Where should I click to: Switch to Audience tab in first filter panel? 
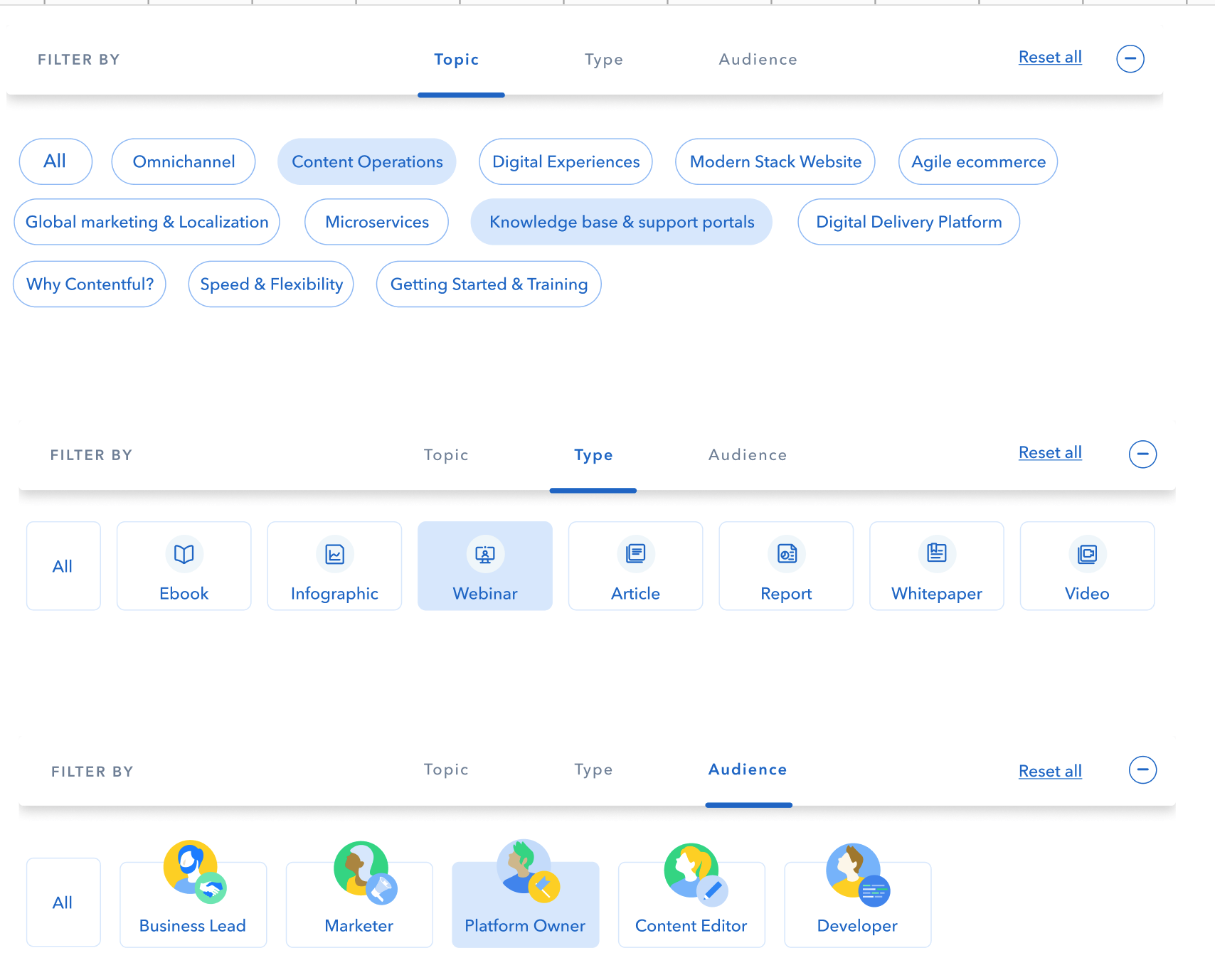point(758,60)
